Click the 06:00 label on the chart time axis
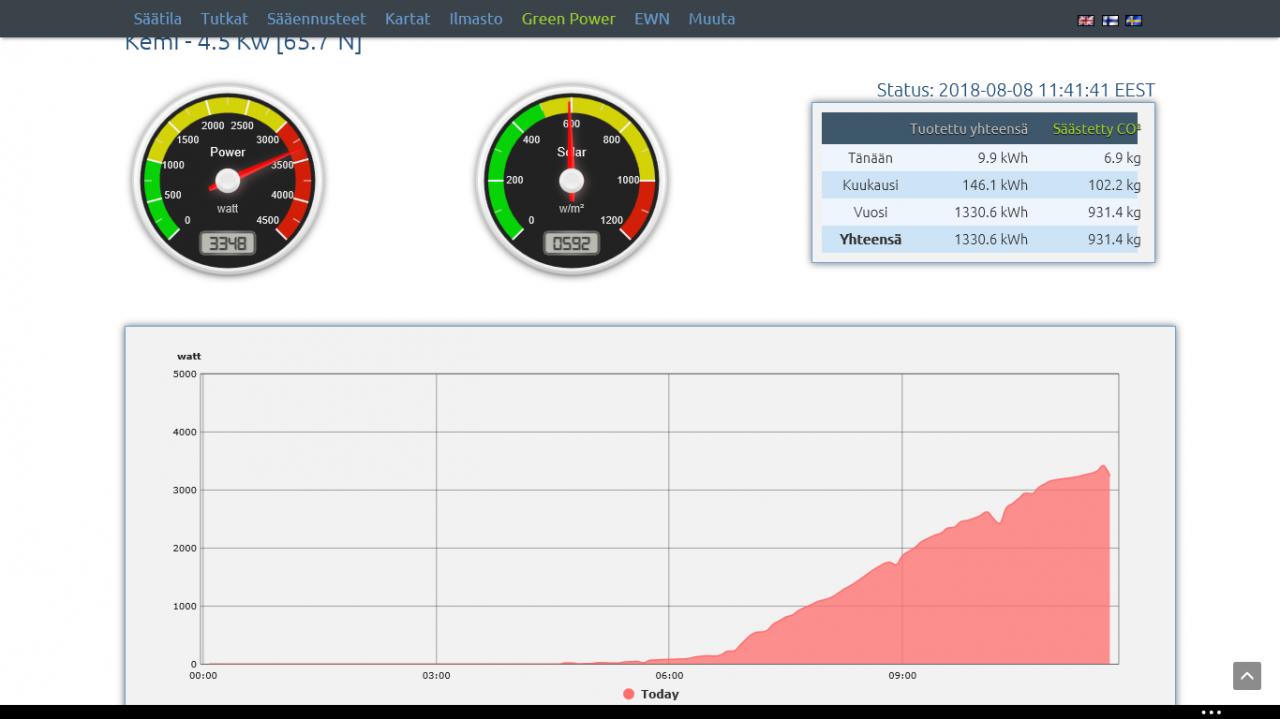Image resolution: width=1280 pixels, height=719 pixels. 669,676
